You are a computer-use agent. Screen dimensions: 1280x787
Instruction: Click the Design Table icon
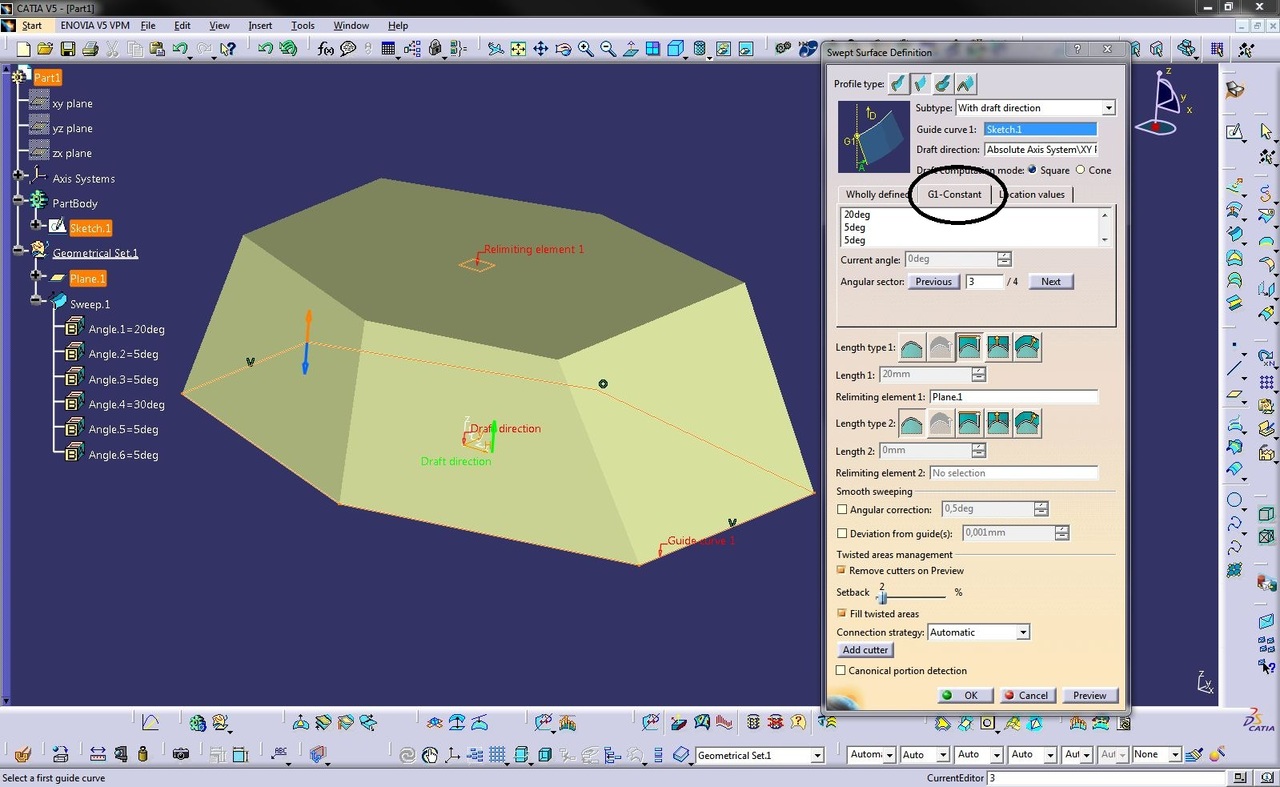click(x=389, y=48)
